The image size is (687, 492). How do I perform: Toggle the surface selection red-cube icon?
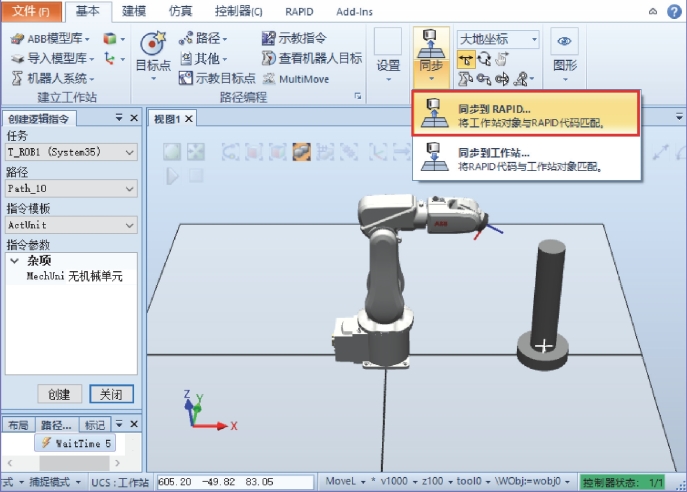(x=253, y=152)
